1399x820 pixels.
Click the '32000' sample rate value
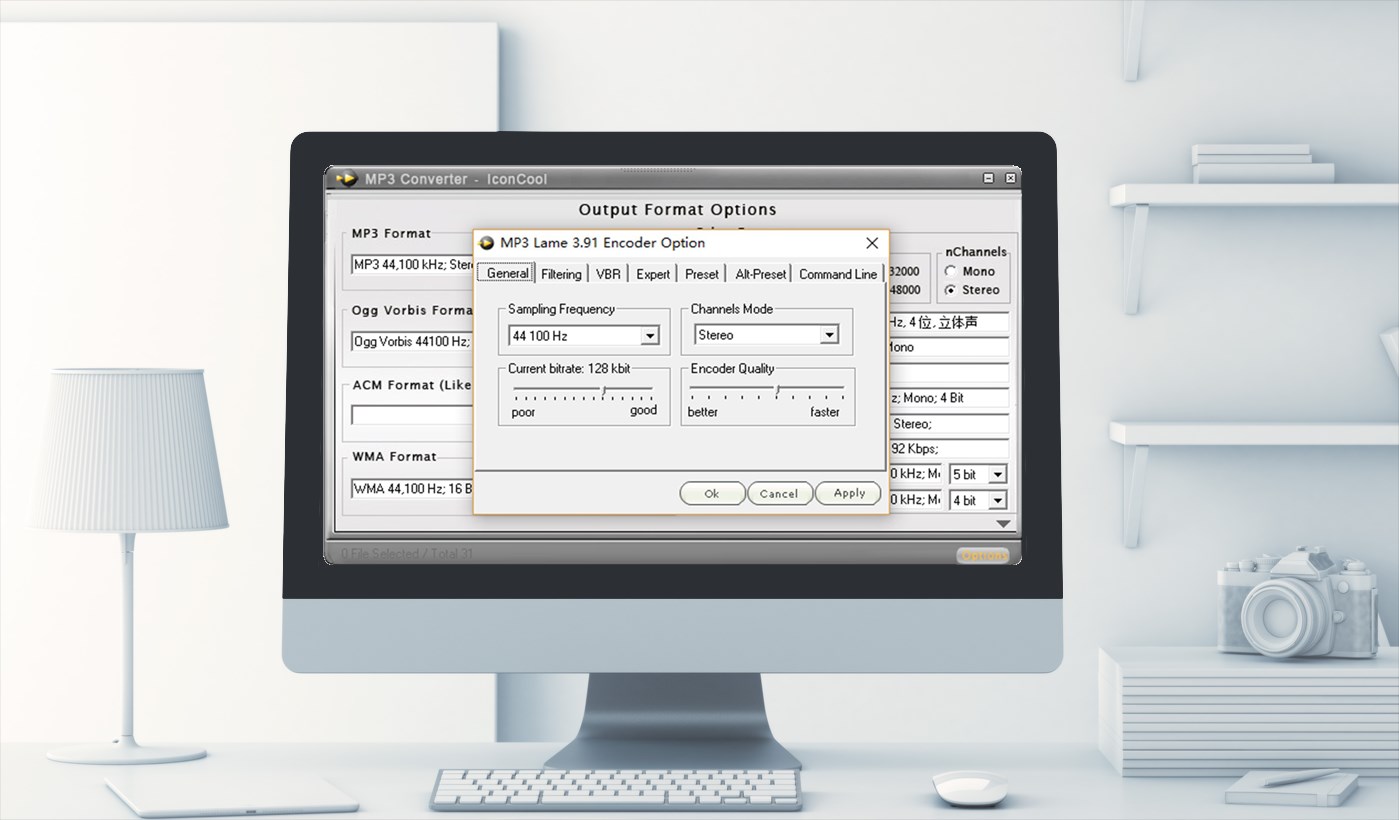[904, 271]
